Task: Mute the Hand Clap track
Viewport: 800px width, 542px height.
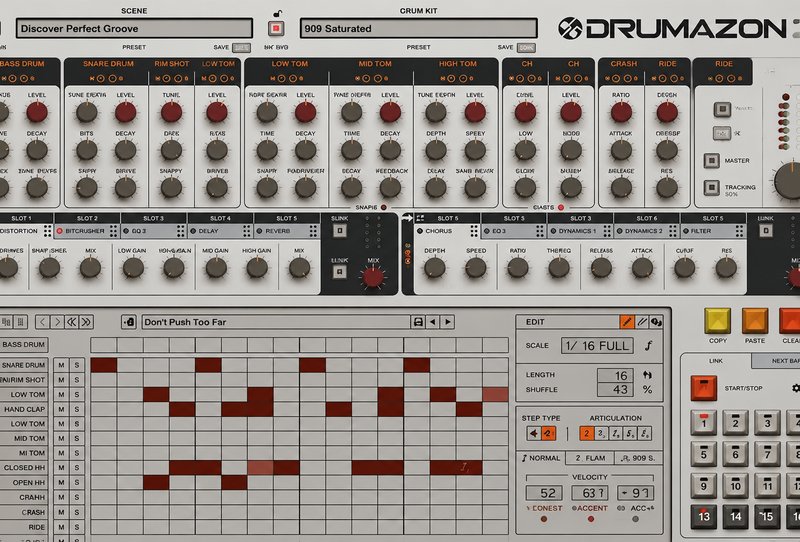Action: (61, 409)
